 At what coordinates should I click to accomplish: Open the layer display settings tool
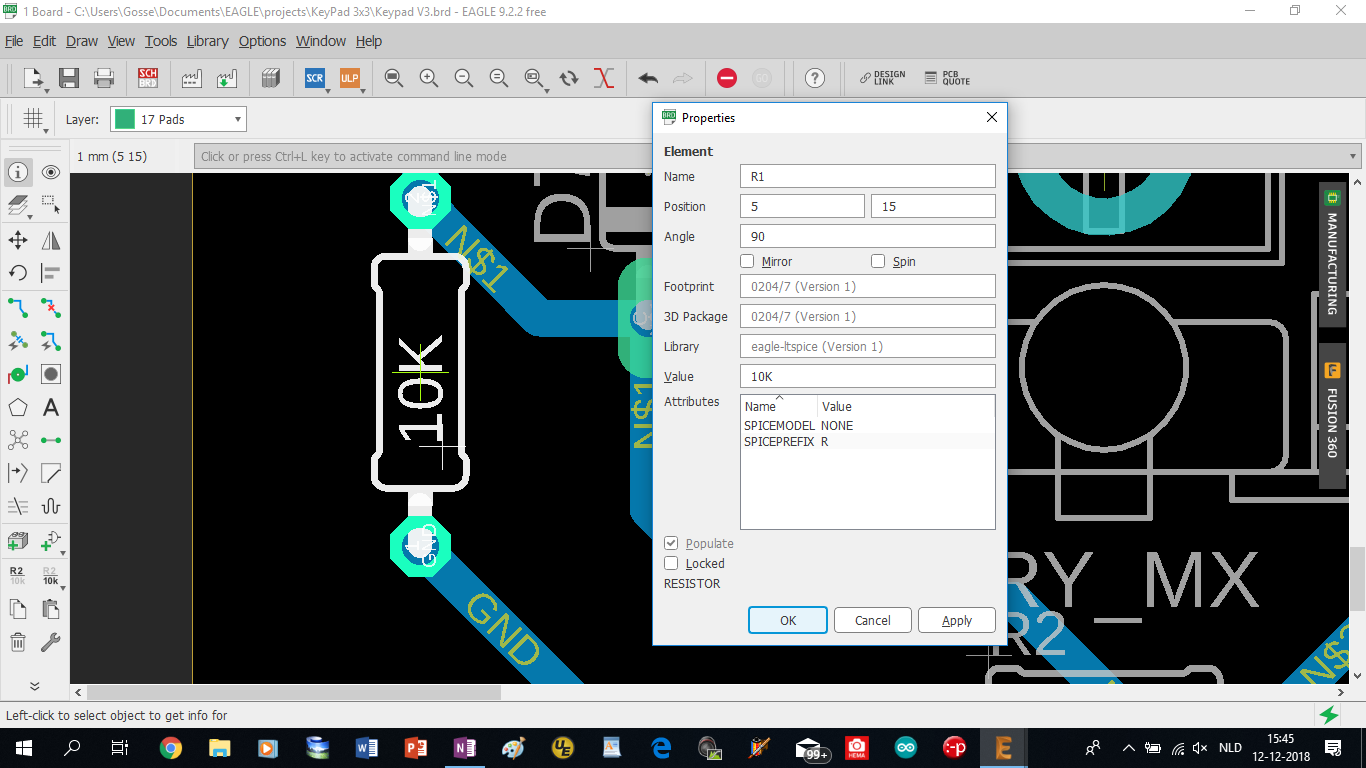pyautogui.click(x=18, y=205)
